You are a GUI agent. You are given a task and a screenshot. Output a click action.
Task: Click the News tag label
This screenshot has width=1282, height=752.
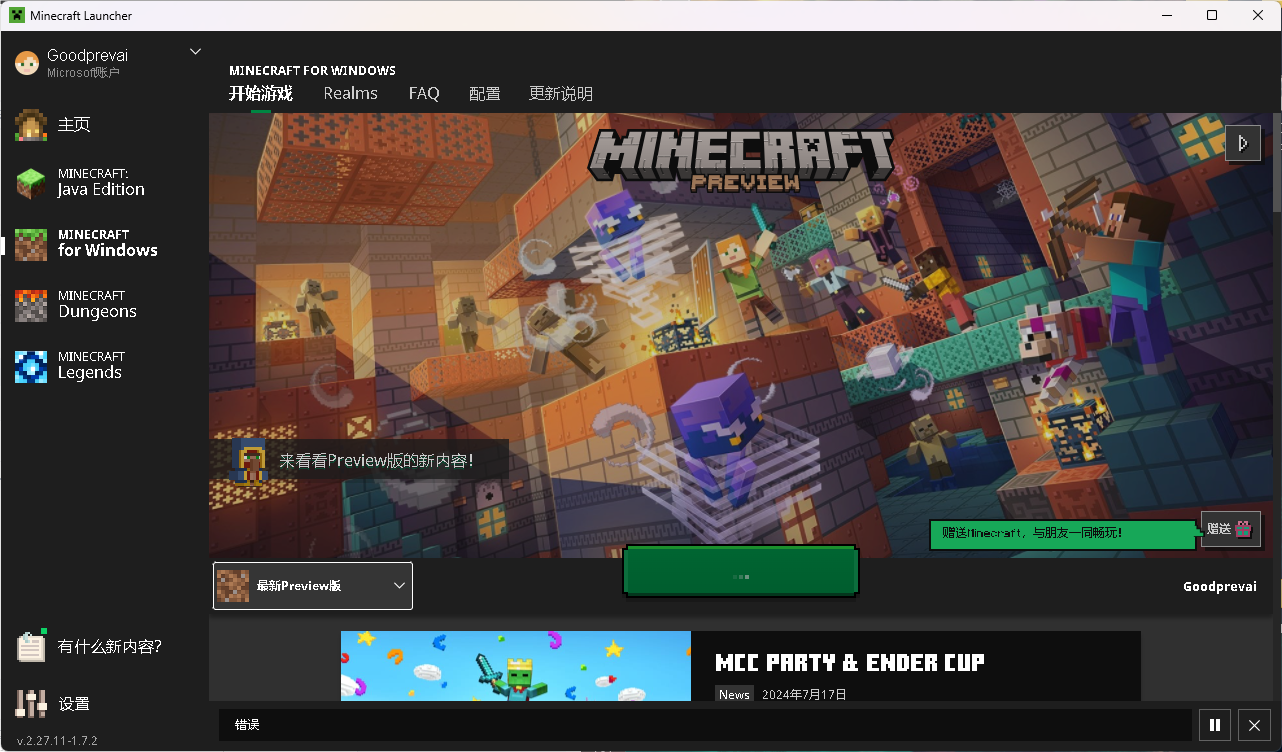734,695
